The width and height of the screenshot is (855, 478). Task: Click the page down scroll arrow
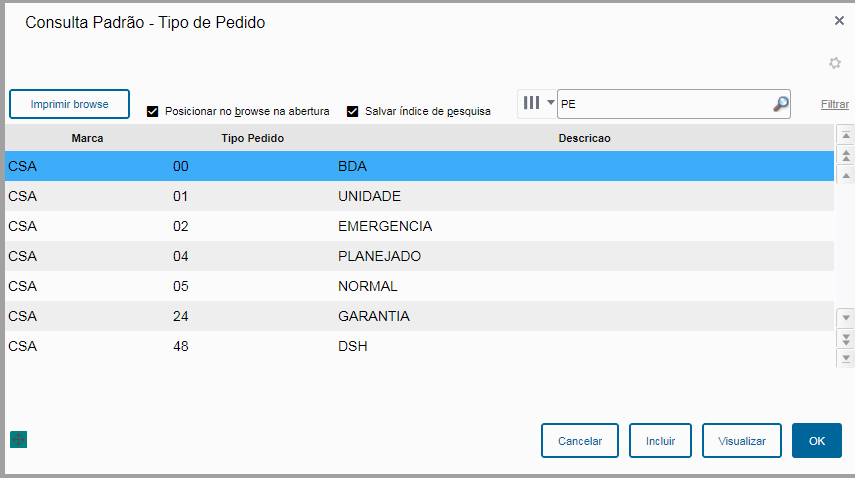pyautogui.click(x=846, y=338)
